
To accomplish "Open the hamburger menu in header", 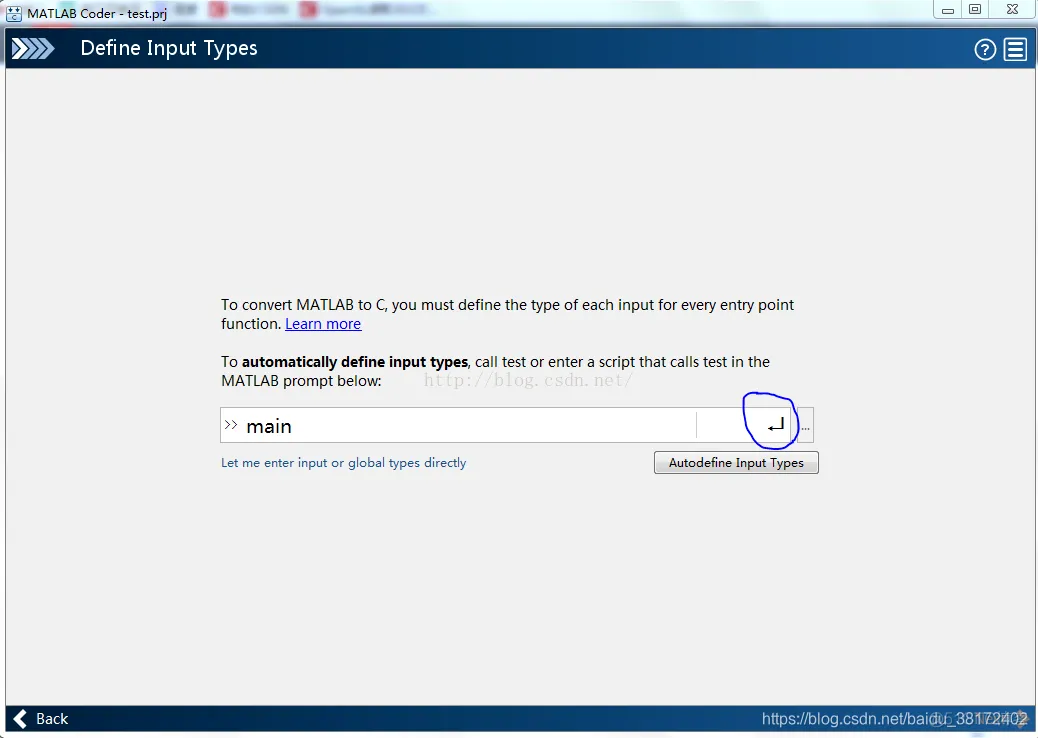I will pyautogui.click(x=1016, y=49).
